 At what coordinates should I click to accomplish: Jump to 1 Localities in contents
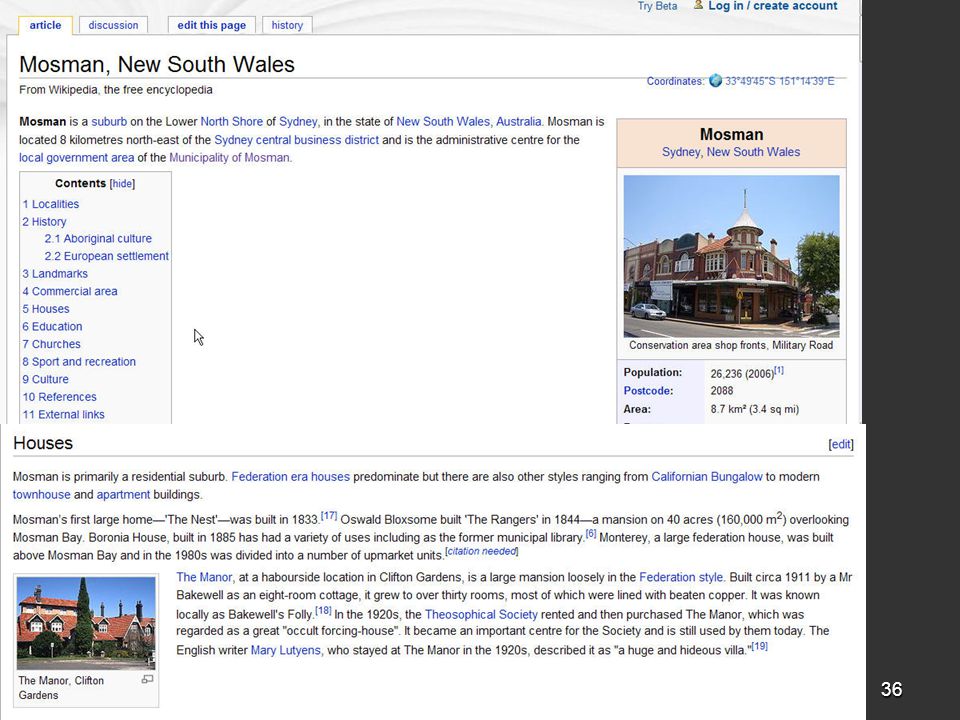click(x=51, y=204)
